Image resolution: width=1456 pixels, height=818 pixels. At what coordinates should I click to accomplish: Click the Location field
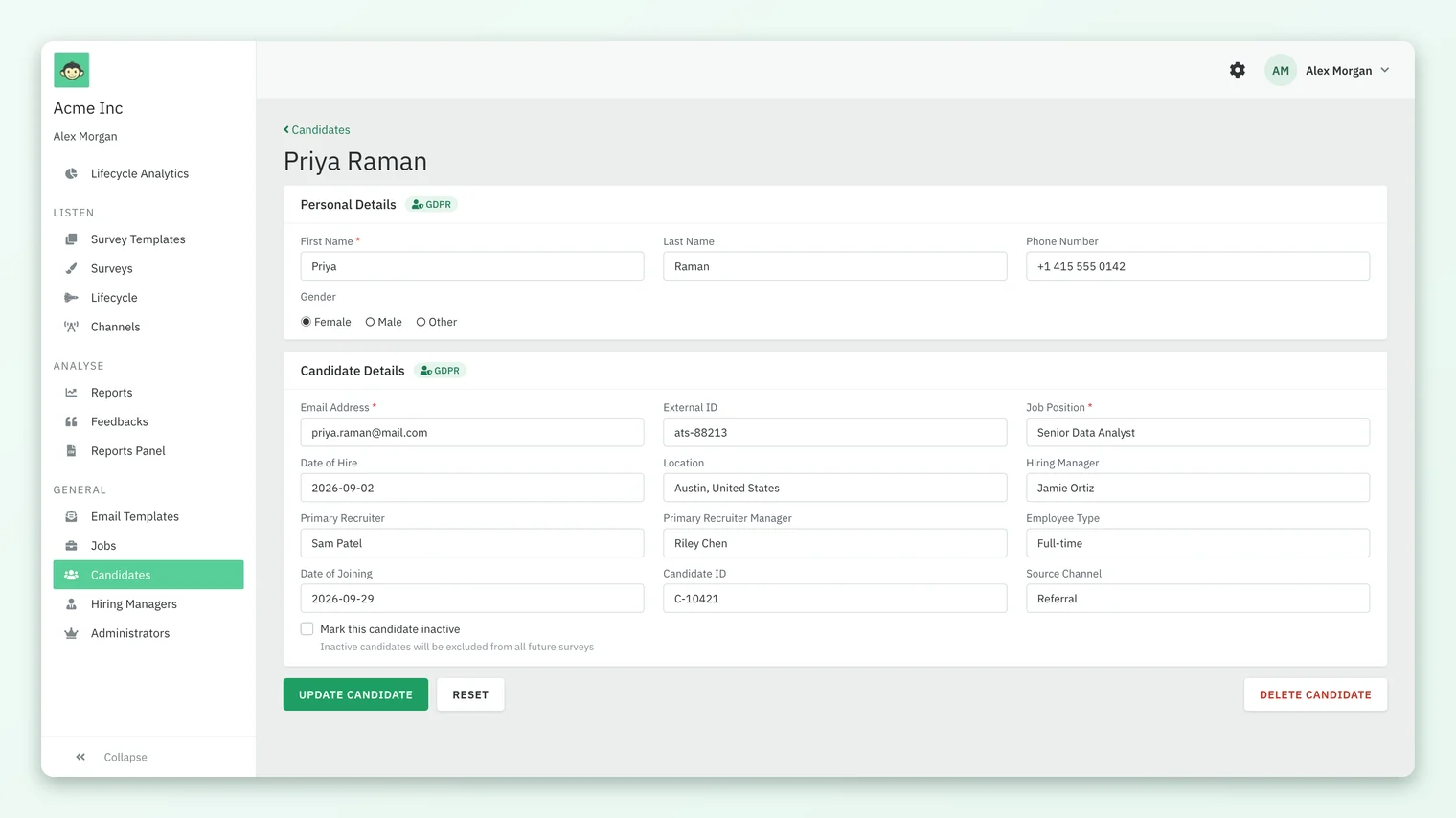(835, 488)
